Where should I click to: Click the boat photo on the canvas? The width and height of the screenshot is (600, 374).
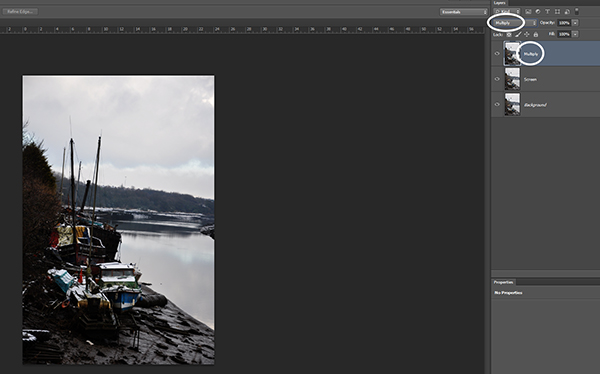point(118,220)
